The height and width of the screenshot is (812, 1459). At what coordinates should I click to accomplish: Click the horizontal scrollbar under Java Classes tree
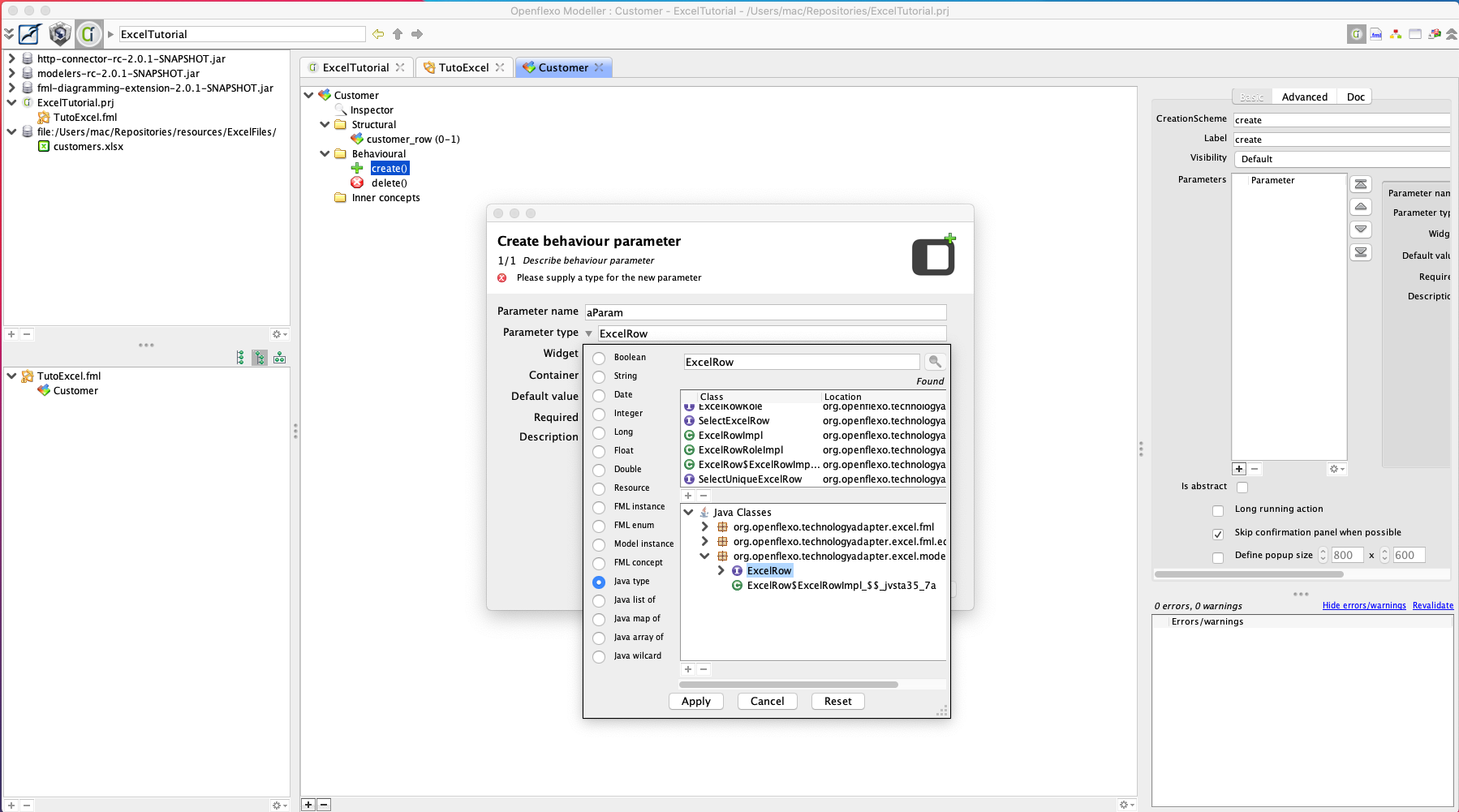(789, 685)
